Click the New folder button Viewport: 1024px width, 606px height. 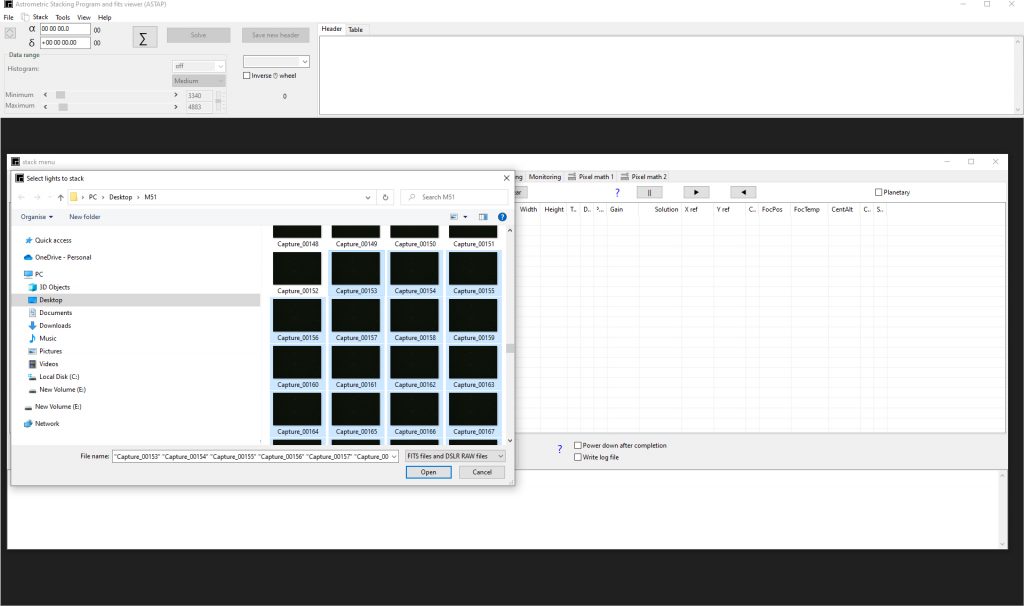[x=85, y=217]
